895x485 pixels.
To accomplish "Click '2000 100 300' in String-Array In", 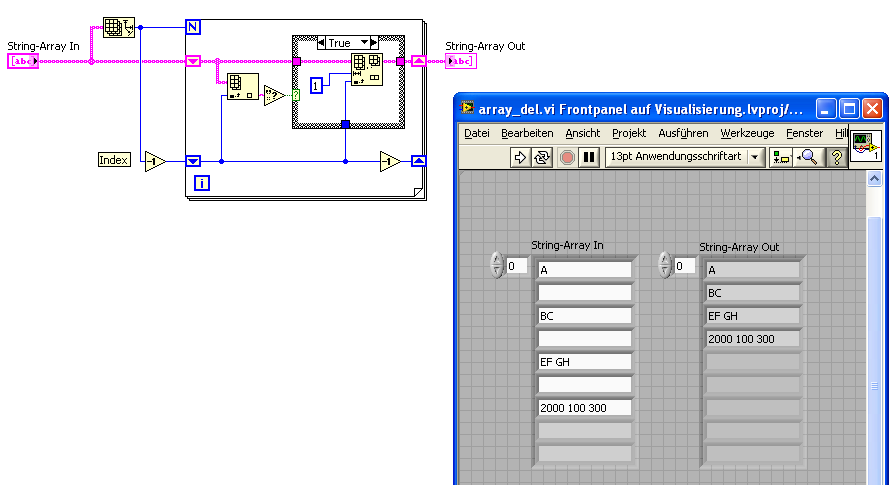I will [584, 408].
